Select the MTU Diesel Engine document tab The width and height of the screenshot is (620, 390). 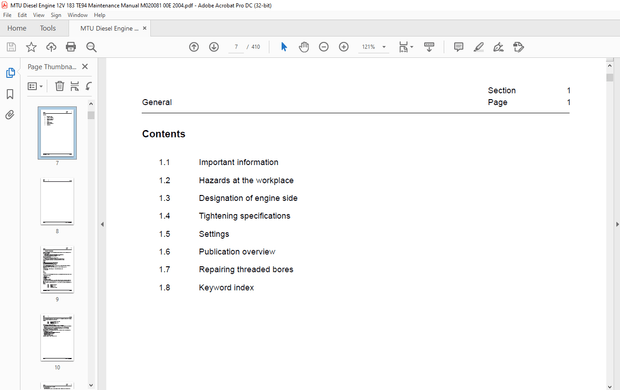click(109, 28)
